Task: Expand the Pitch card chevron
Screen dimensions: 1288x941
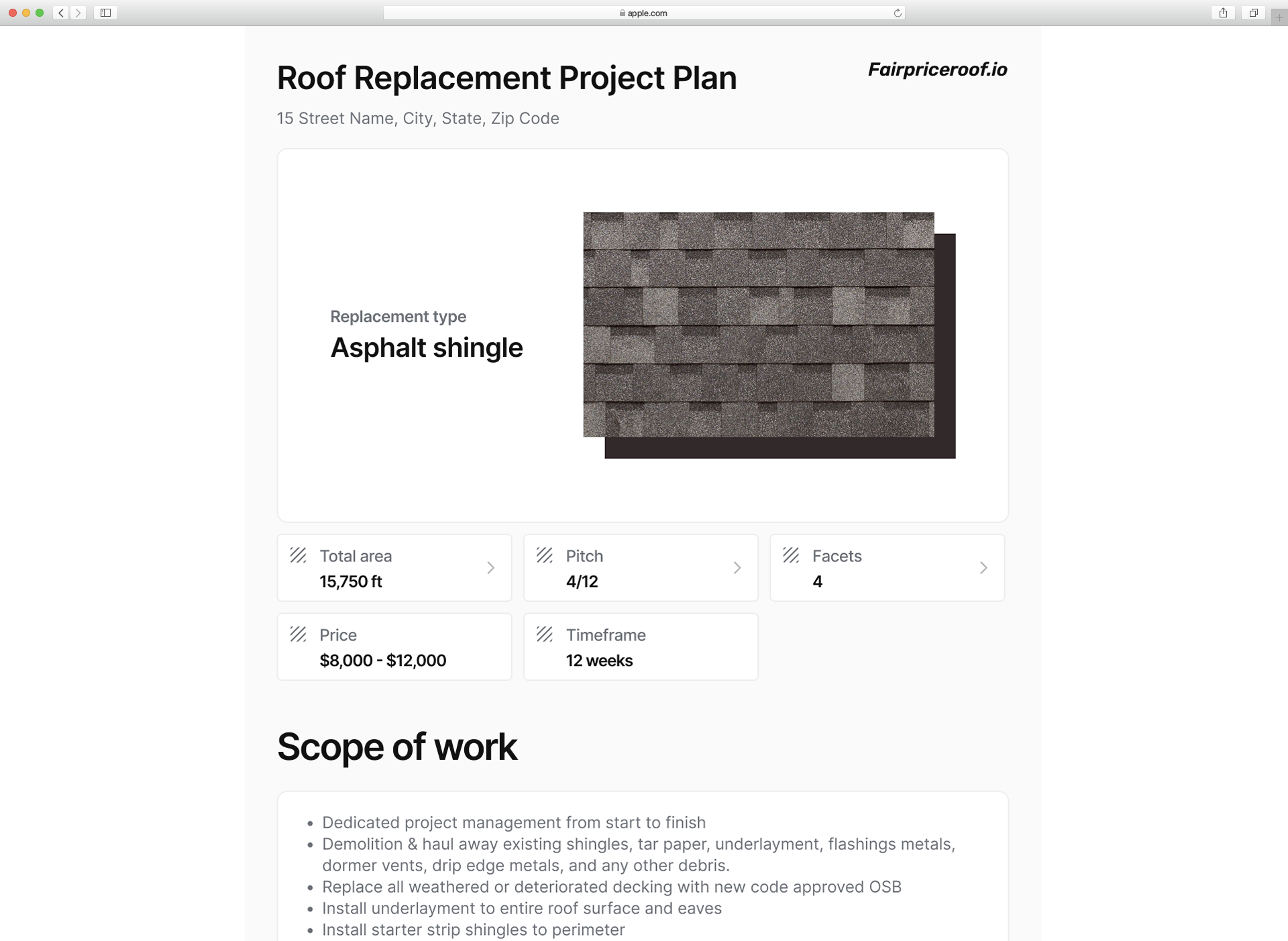Action: pos(737,568)
